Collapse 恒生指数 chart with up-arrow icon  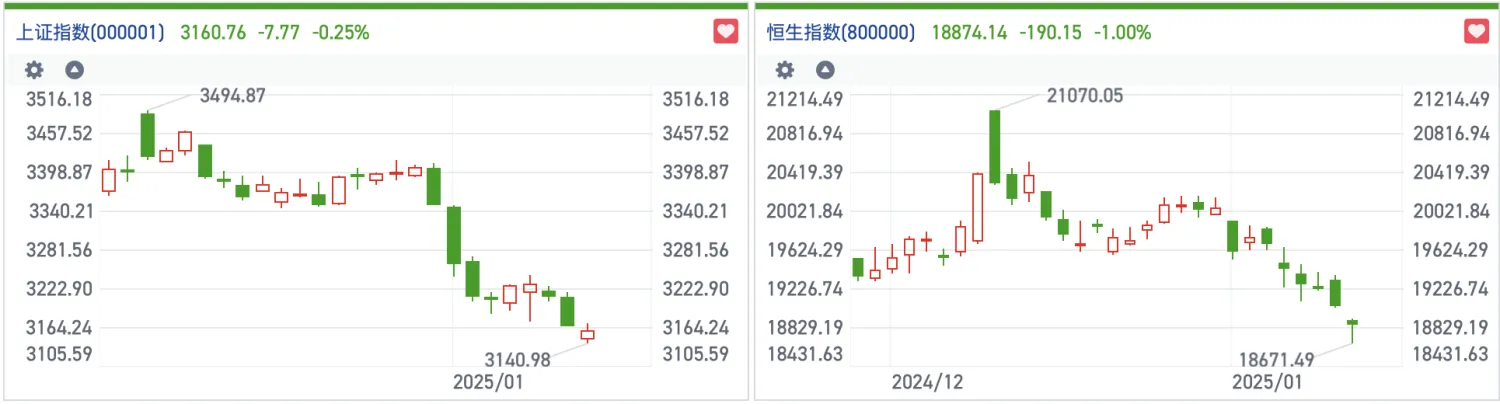(825, 70)
